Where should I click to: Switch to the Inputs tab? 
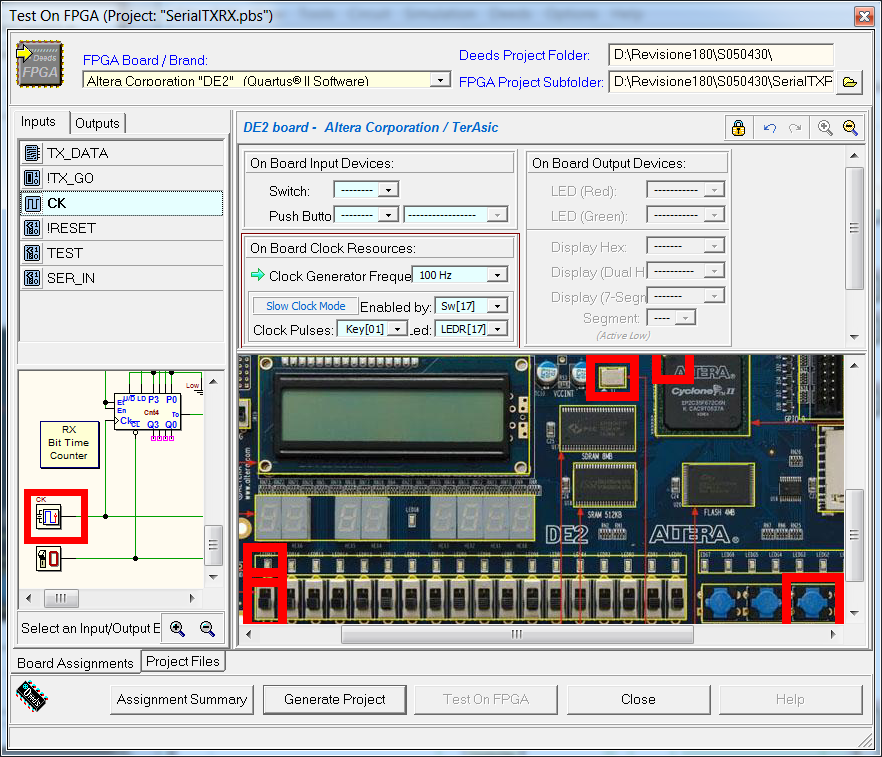pyautogui.click(x=38, y=122)
